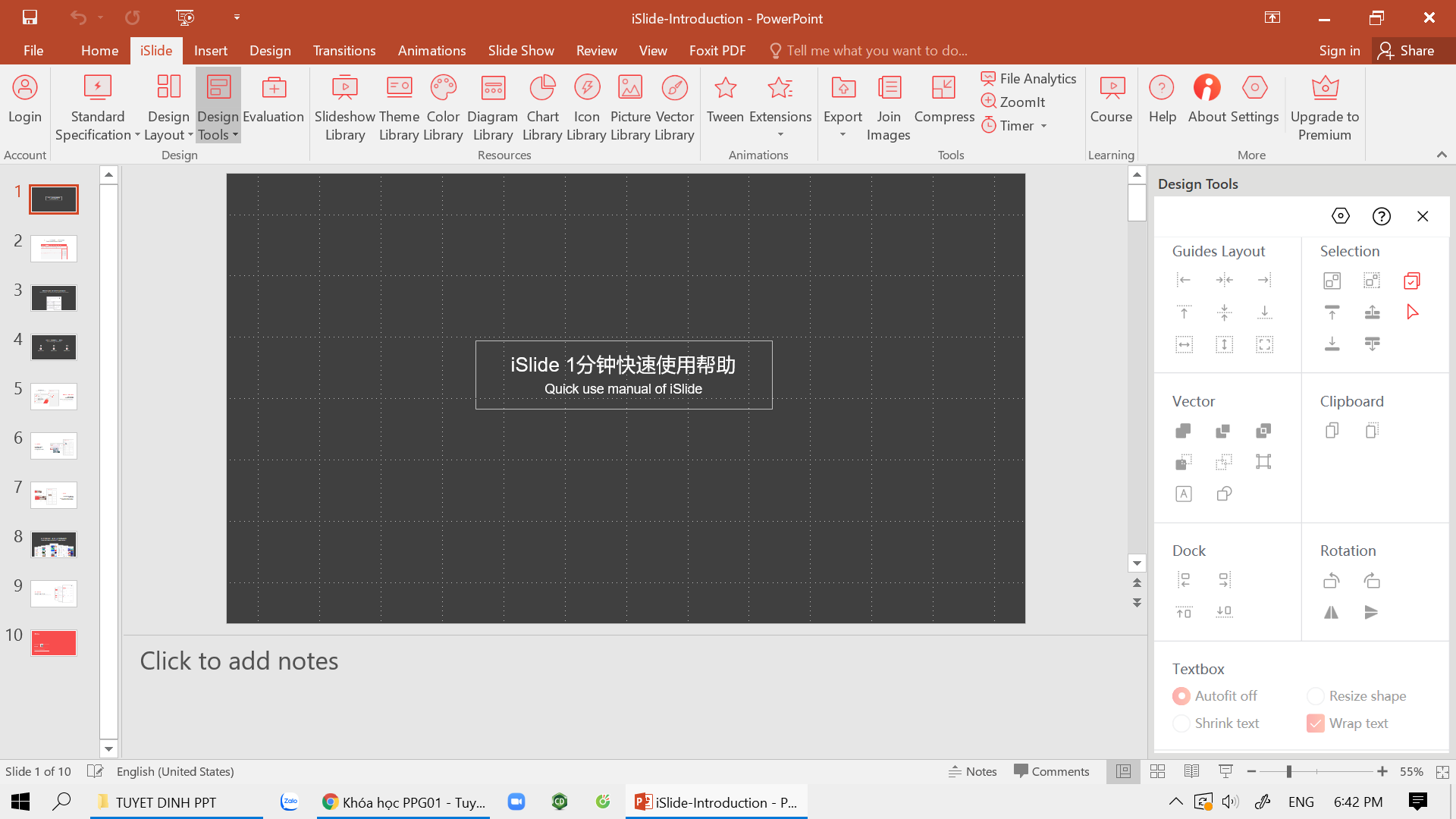Screen dimensions: 1456x819
Task: Click the zoom in plus button
Action: pyautogui.click(x=1382, y=771)
